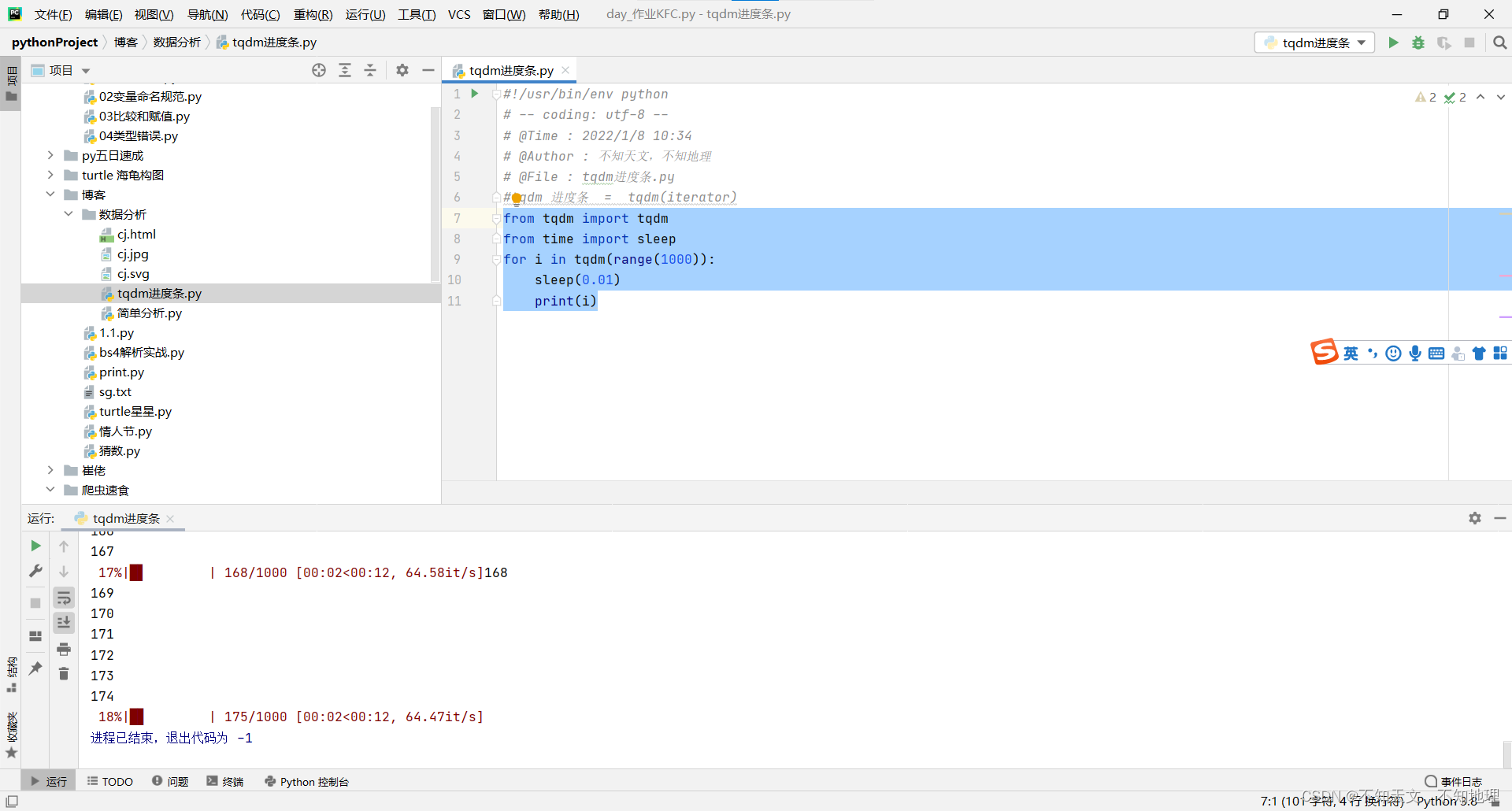Open Sogou soft keyboard icon

coord(1436,354)
